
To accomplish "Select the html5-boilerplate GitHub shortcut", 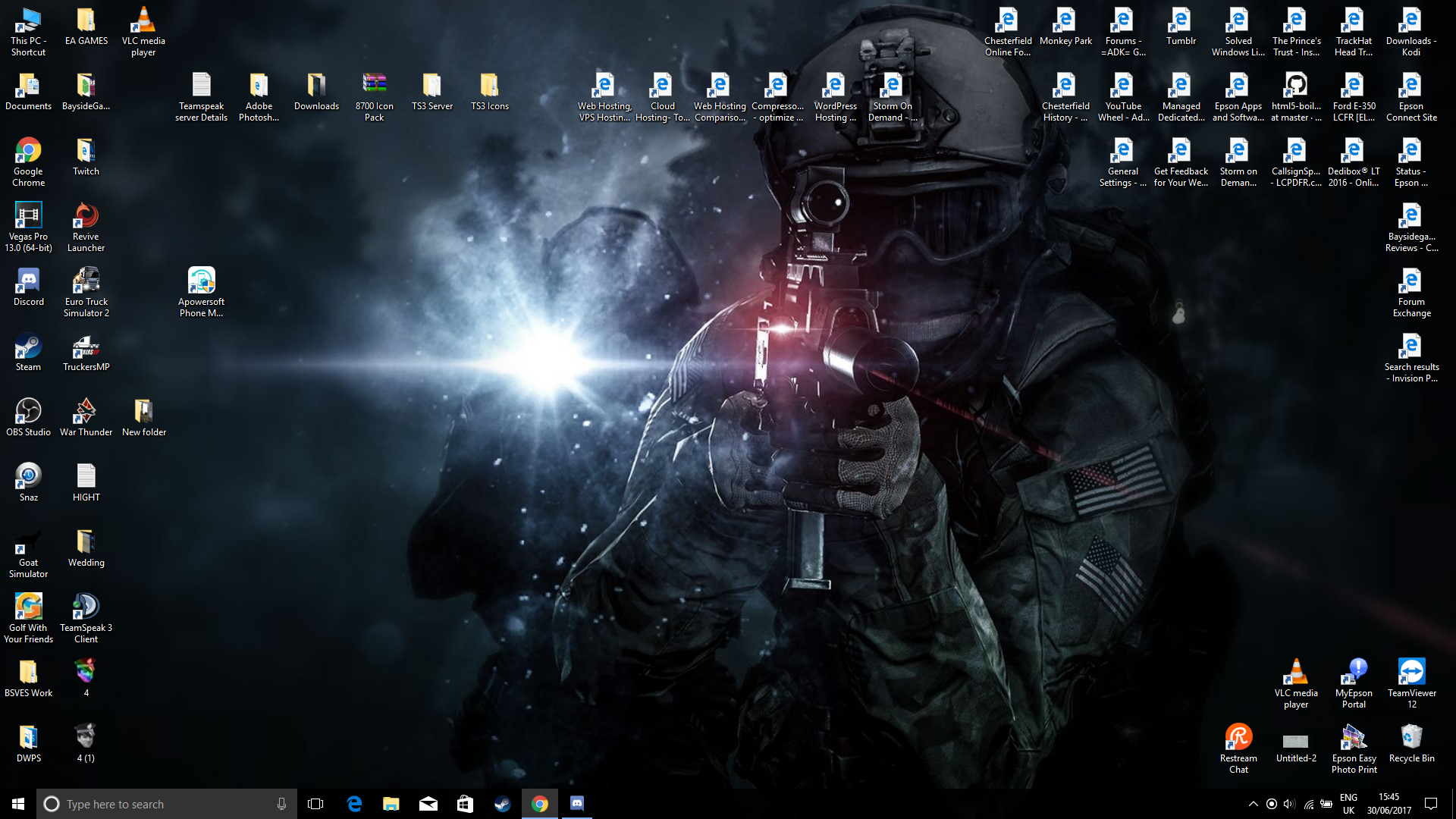I will click(1296, 96).
